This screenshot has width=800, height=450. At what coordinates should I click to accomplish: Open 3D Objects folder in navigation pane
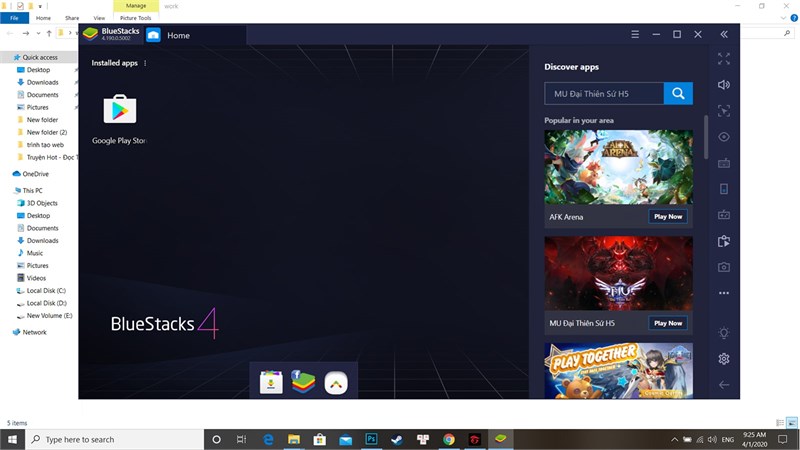click(42, 203)
